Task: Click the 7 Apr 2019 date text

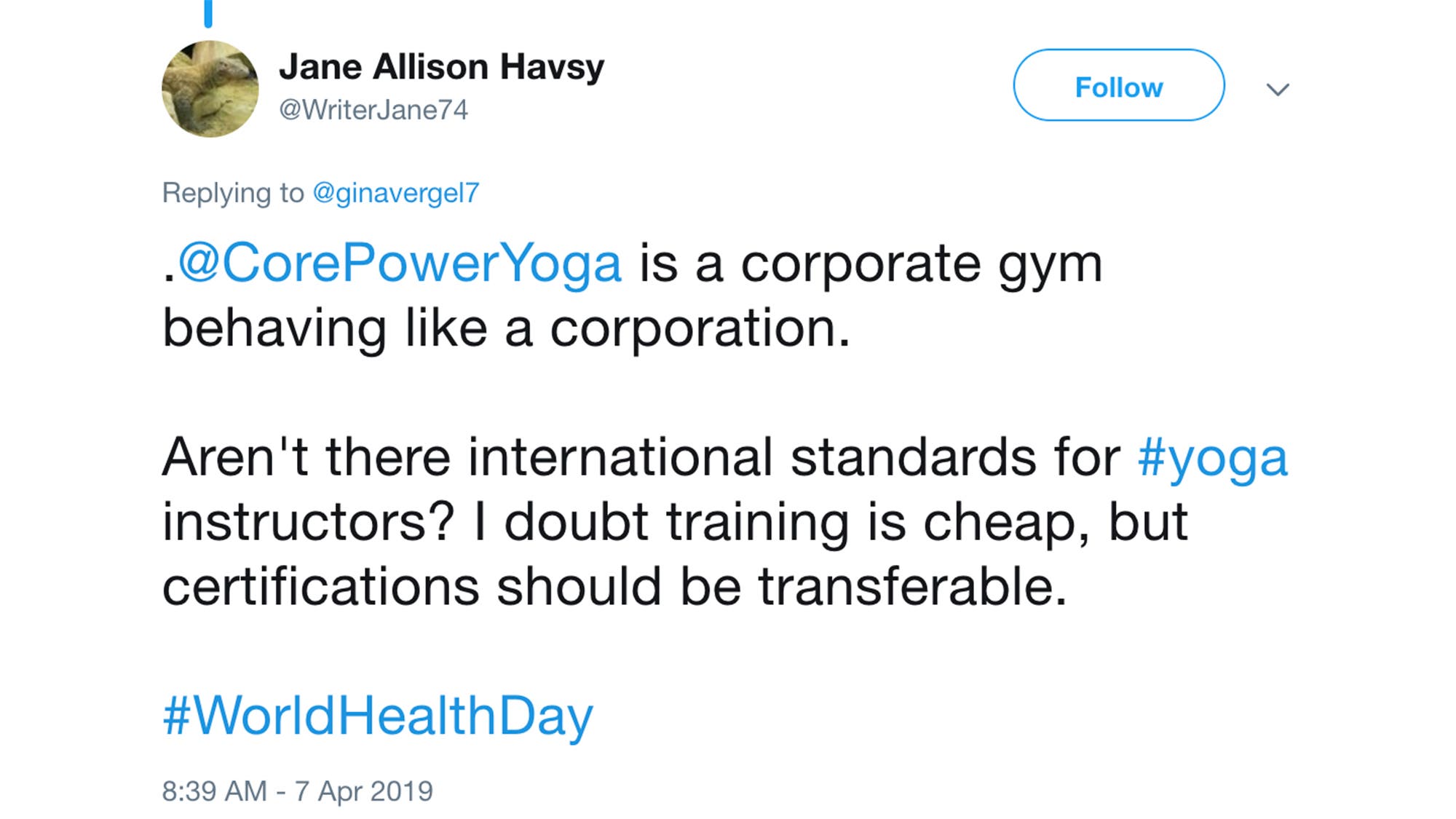Action: coord(363,791)
